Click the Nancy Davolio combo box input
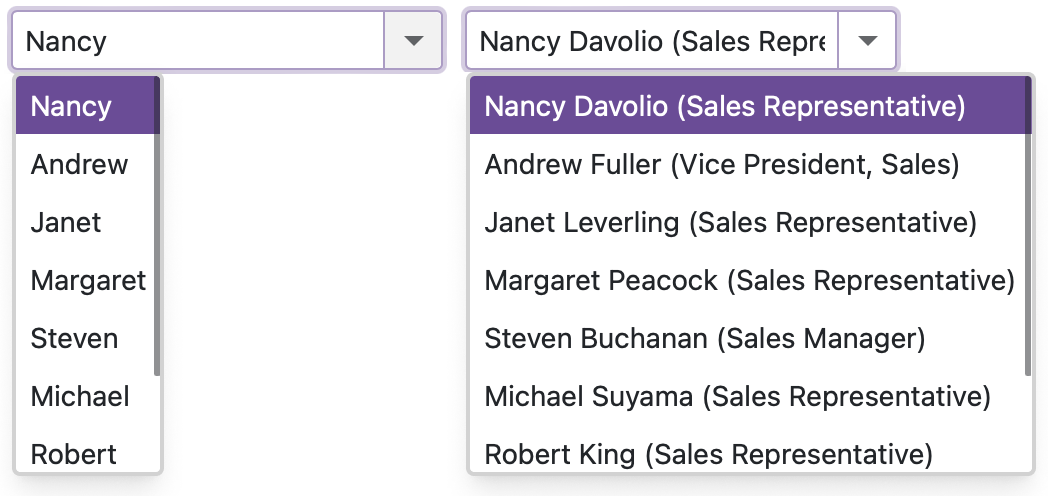The image size is (1048, 496). pyautogui.click(x=652, y=41)
